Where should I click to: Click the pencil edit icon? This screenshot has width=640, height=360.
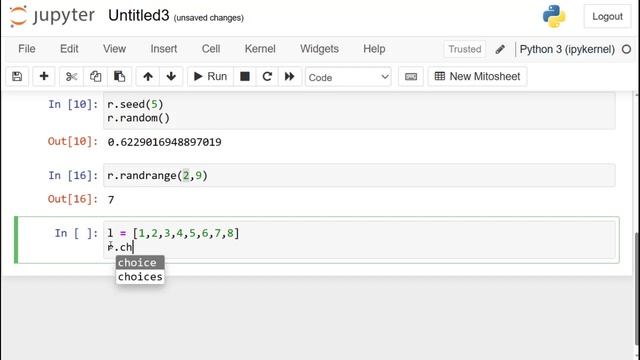(x=500, y=49)
